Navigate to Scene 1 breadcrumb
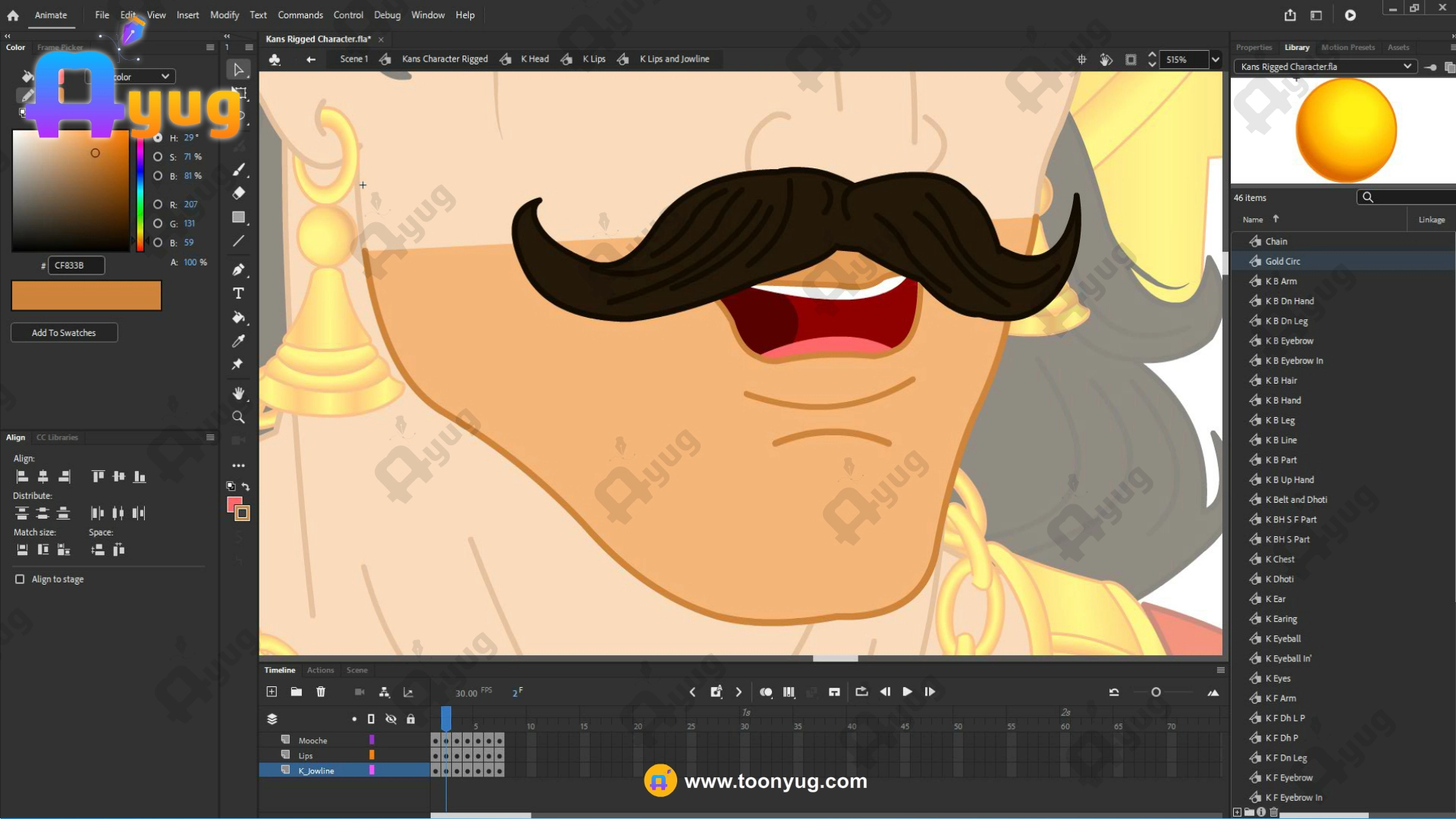The height and width of the screenshot is (819, 1456). pyautogui.click(x=353, y=59)
